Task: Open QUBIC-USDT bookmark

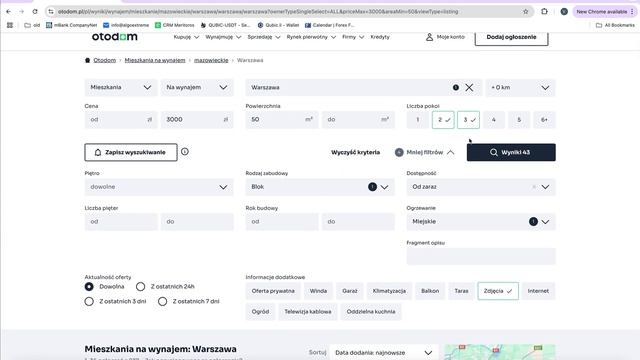Action: tap(225, 25)
